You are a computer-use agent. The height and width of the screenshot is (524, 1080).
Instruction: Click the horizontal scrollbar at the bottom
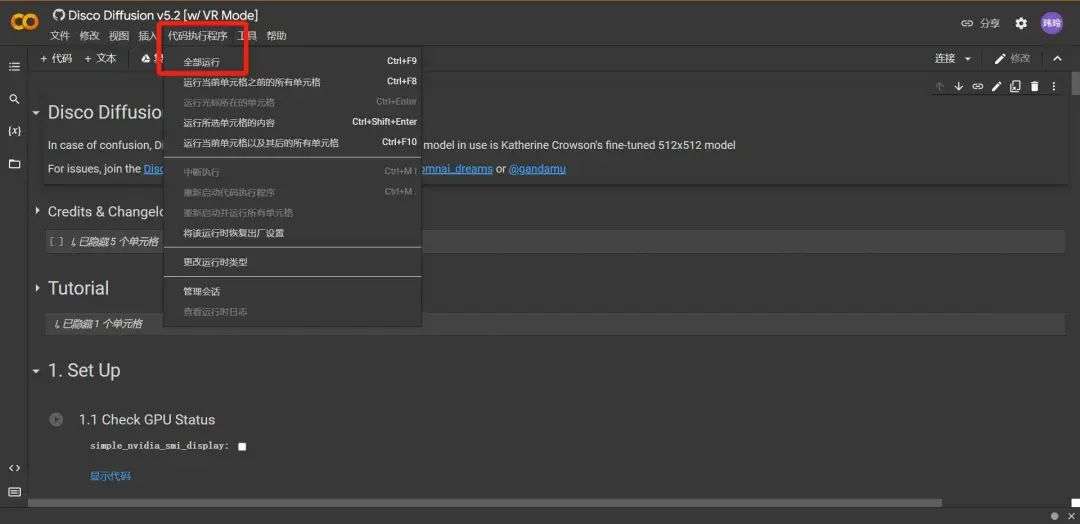coord(485,503)
